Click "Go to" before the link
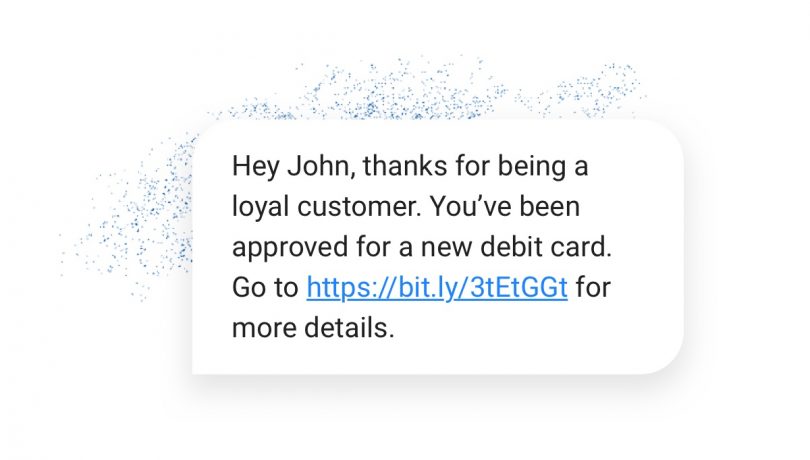Image resolution: width=810 pixels, height=460 pixels. coord(265,288)
